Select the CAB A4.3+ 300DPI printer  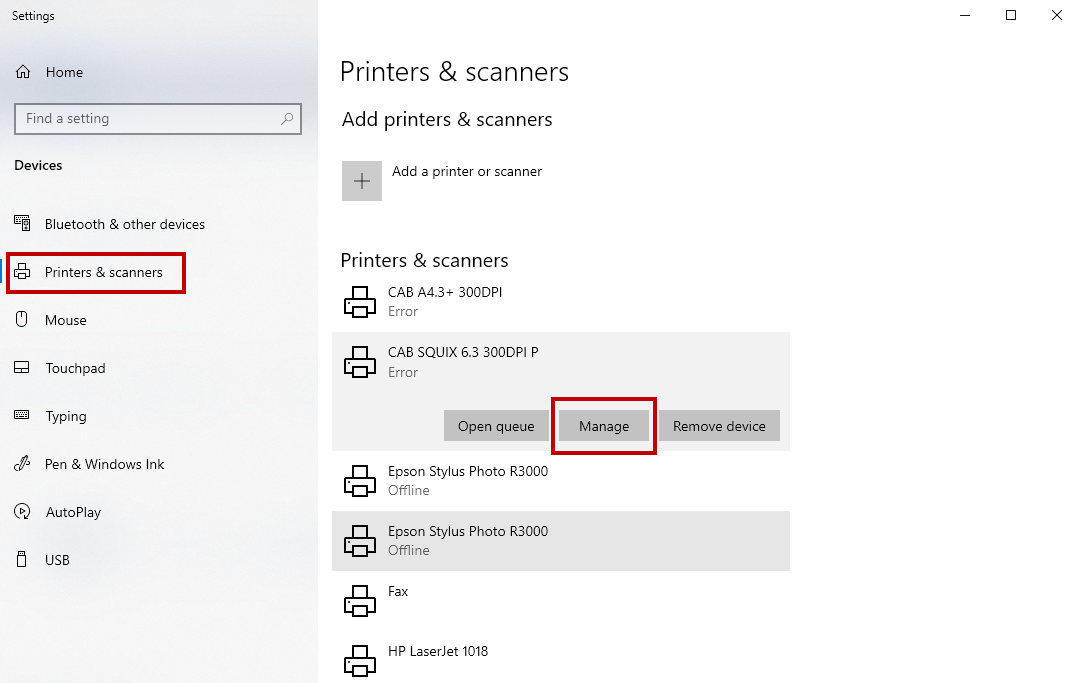coord(445,301)
